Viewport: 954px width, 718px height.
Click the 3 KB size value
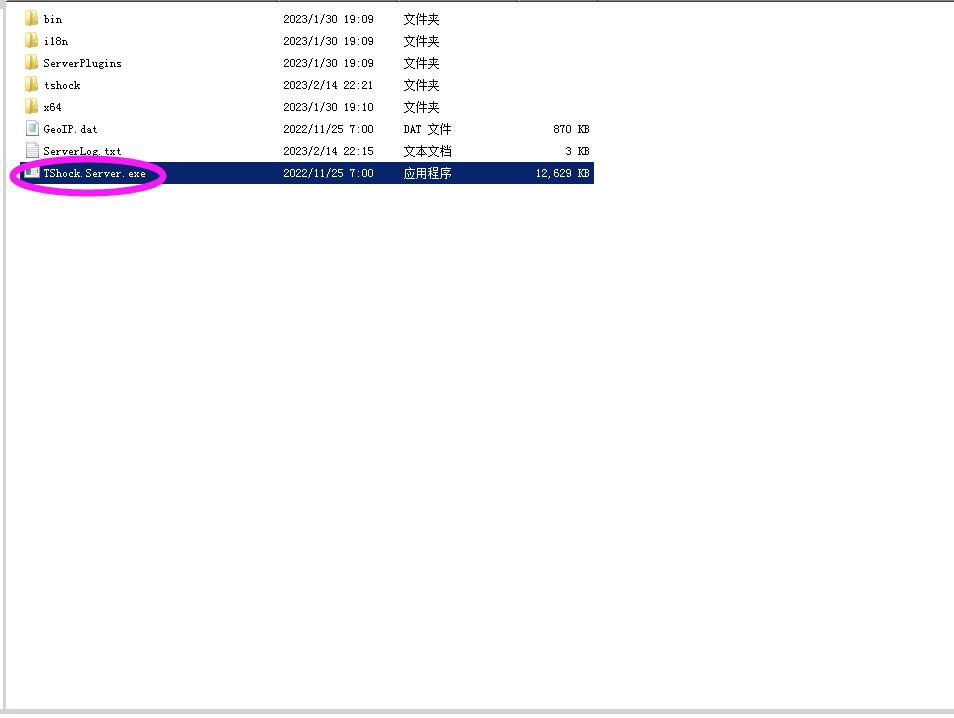[x=577, y=151]
